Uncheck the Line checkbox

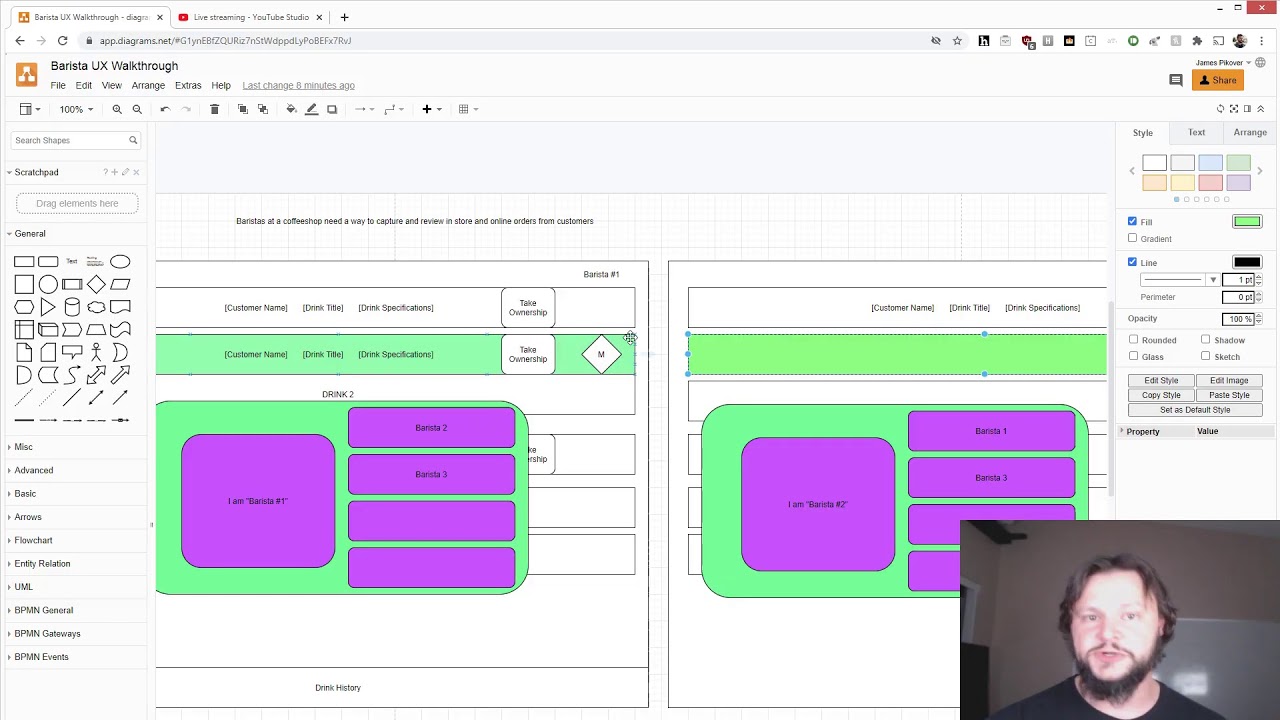pos(1132,262)
